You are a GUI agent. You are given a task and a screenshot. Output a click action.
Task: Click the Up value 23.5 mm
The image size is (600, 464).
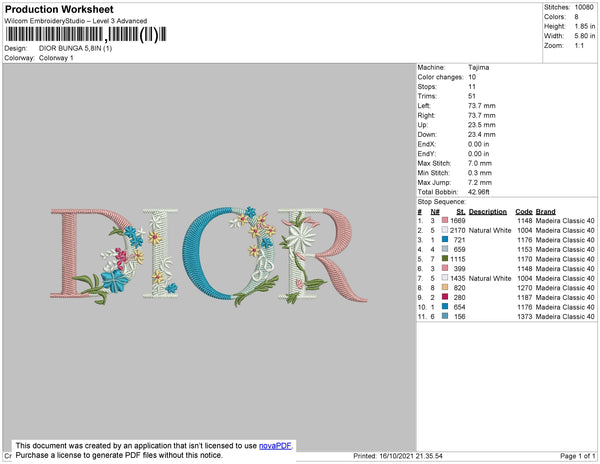point(481,125)
